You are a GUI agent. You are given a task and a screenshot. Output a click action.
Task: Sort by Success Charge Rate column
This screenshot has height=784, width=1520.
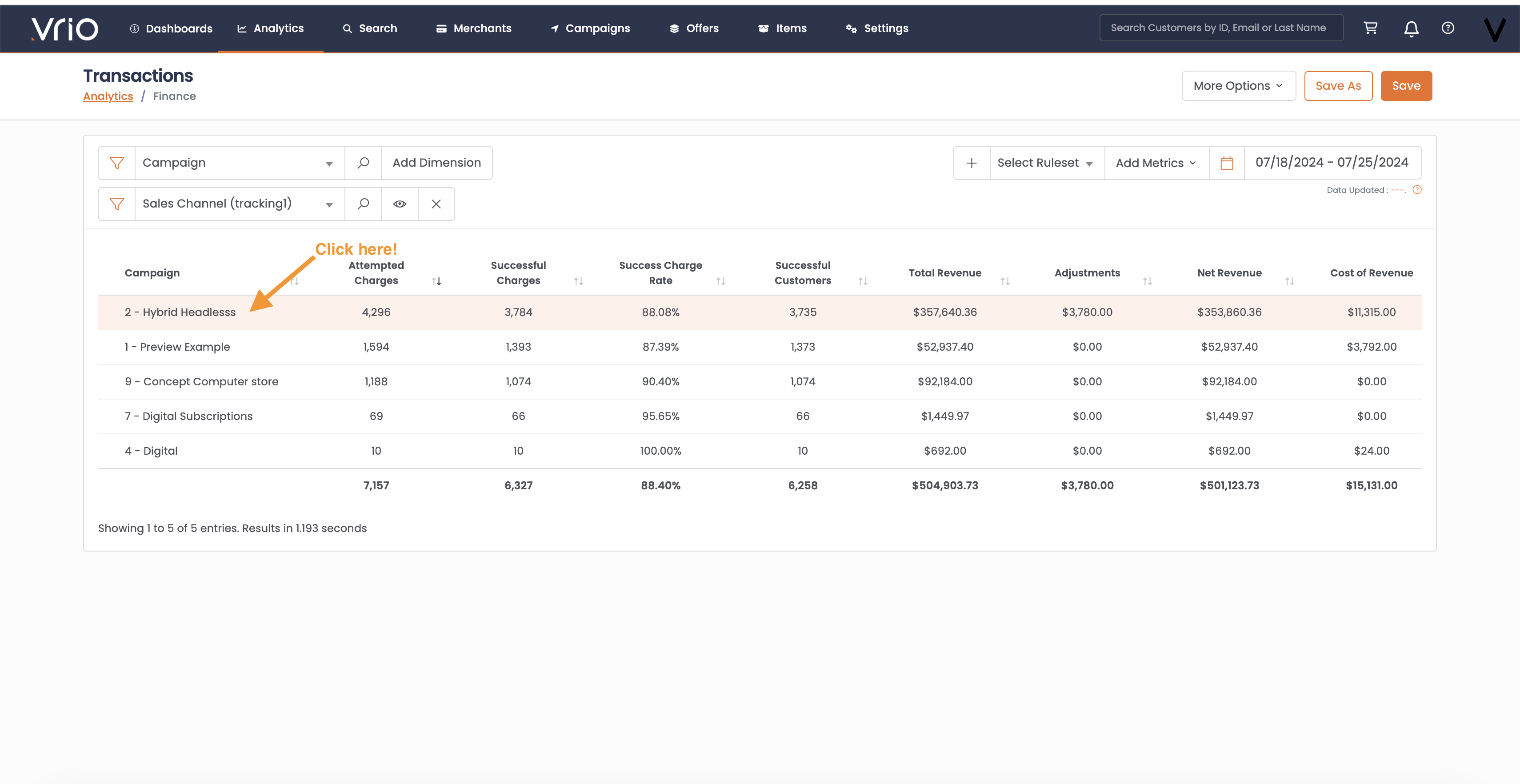click(721, 281)
